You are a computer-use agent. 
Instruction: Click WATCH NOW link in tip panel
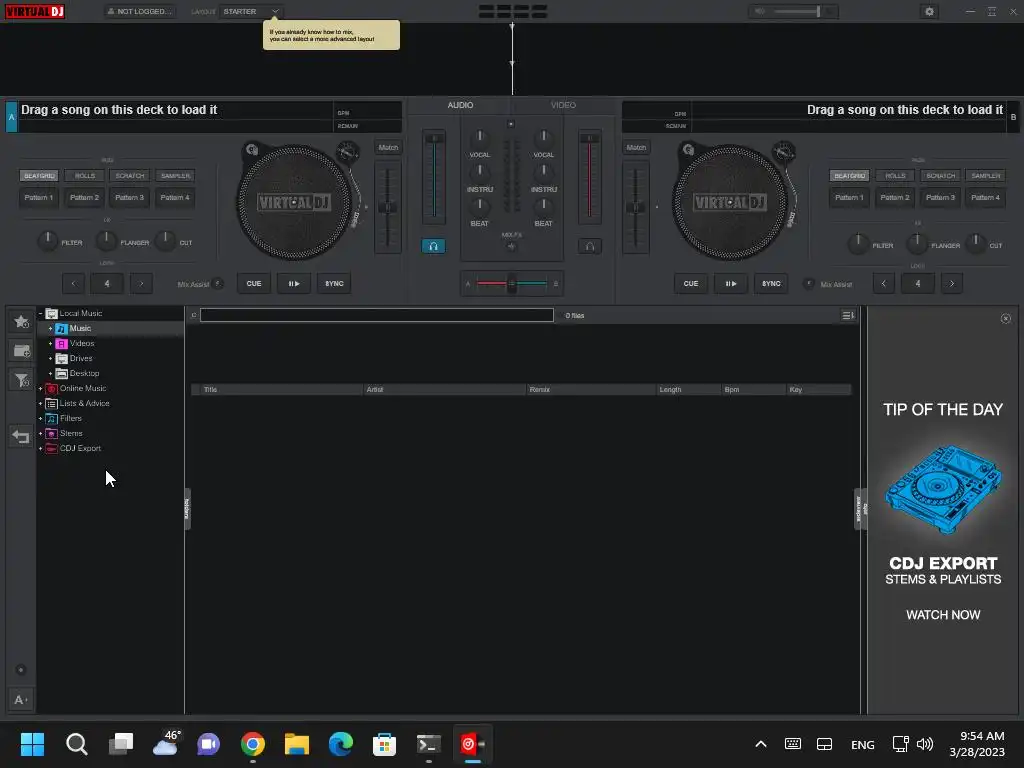(943, 615)
